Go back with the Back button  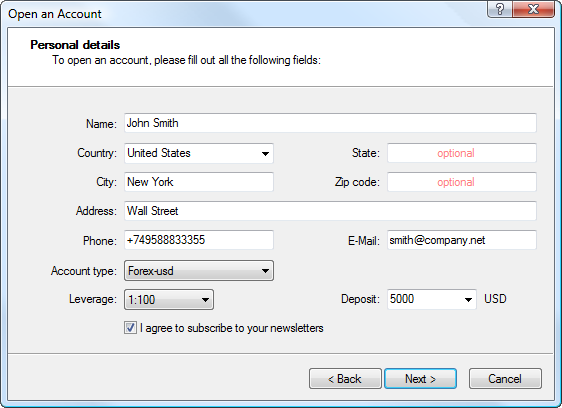click(345, 379)
